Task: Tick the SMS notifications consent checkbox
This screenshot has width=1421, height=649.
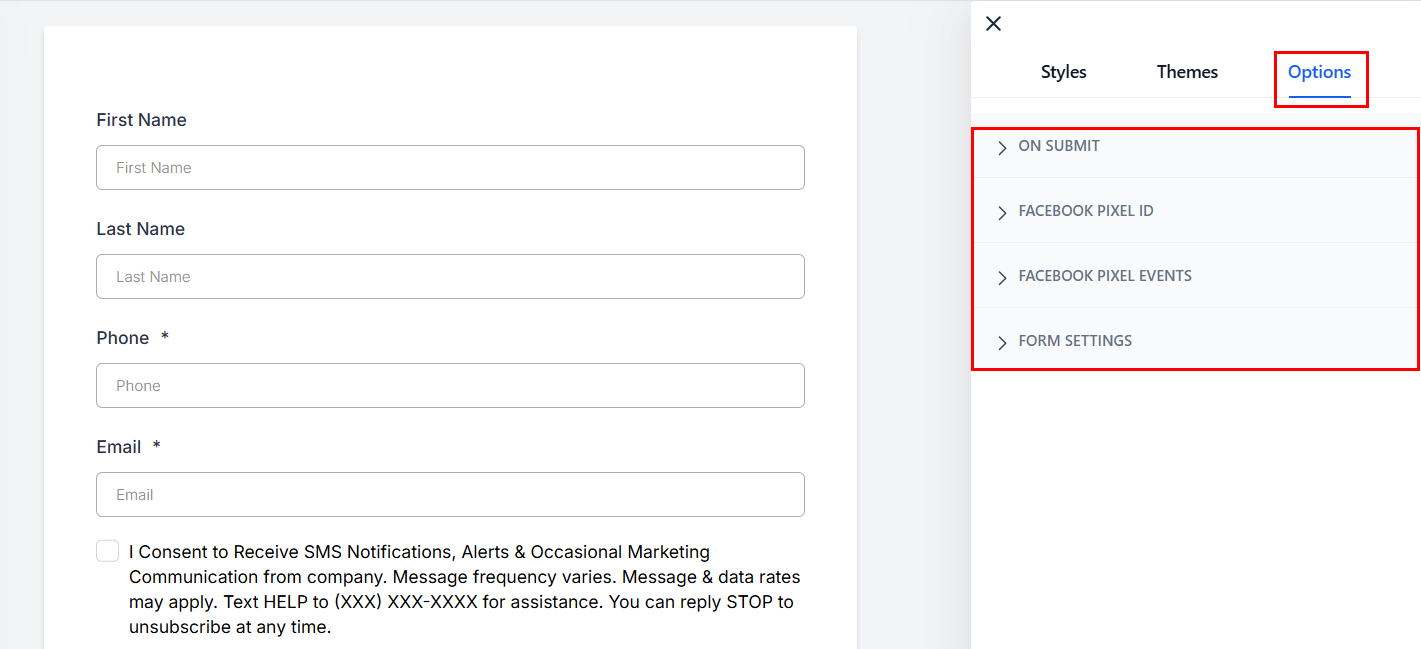Action: pos(108,551)
